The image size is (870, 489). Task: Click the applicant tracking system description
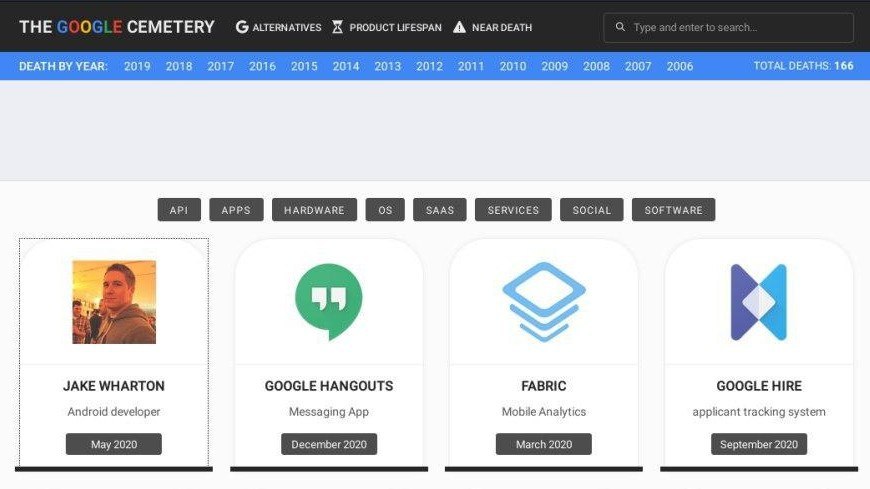pos(758,412)
